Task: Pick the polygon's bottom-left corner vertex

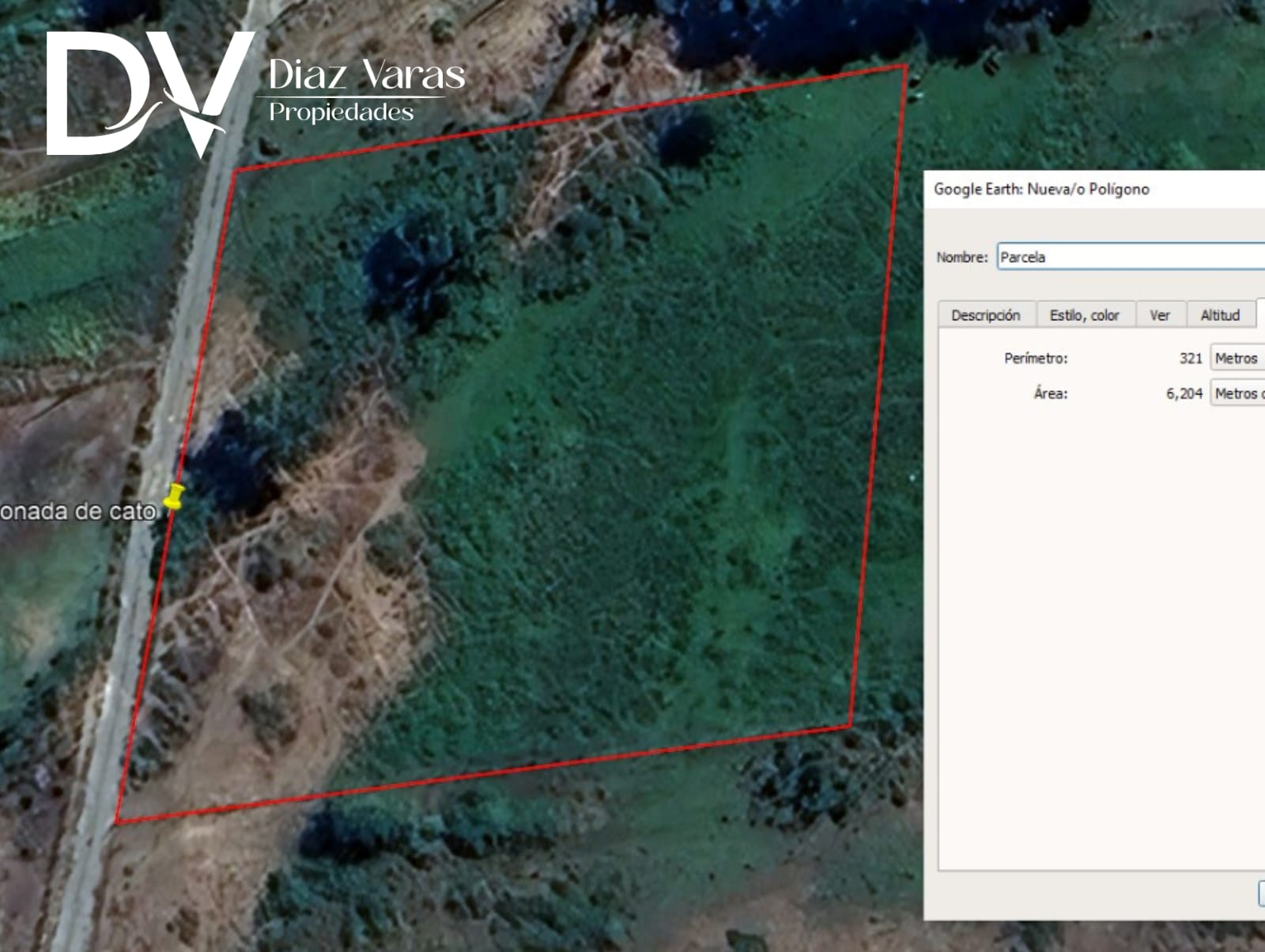Action: coord(117,822)
